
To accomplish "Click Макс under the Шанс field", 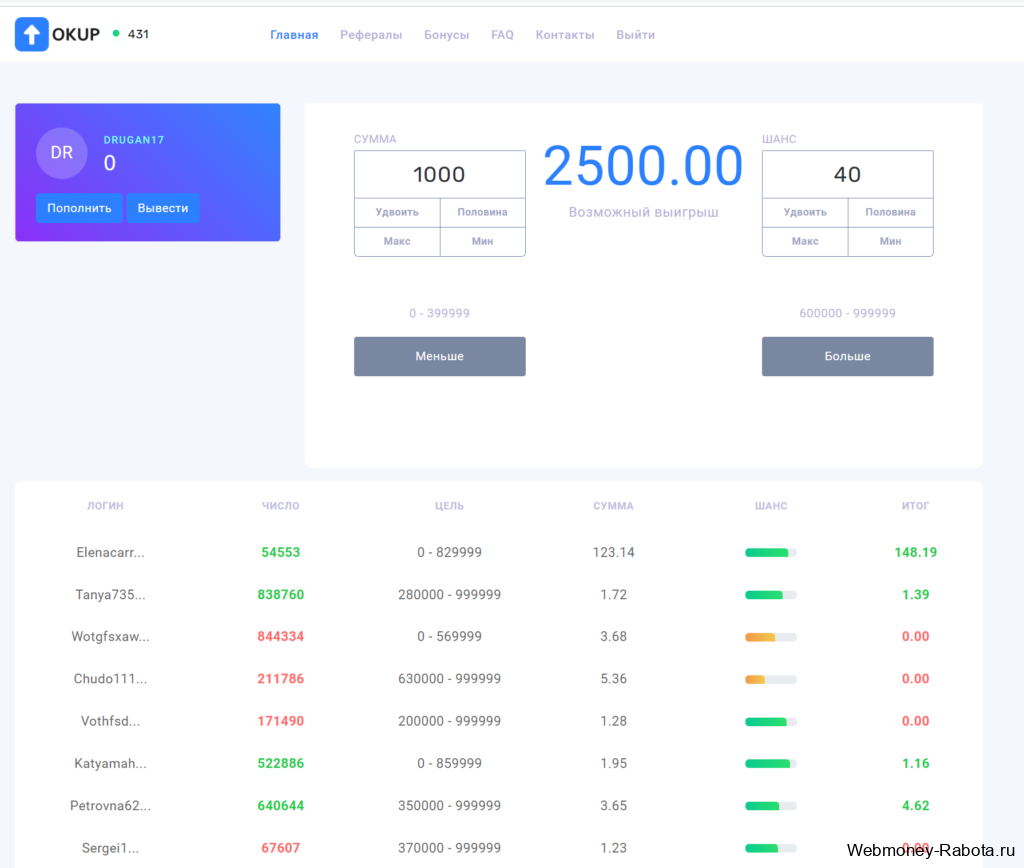I will [x=805, y=242].
